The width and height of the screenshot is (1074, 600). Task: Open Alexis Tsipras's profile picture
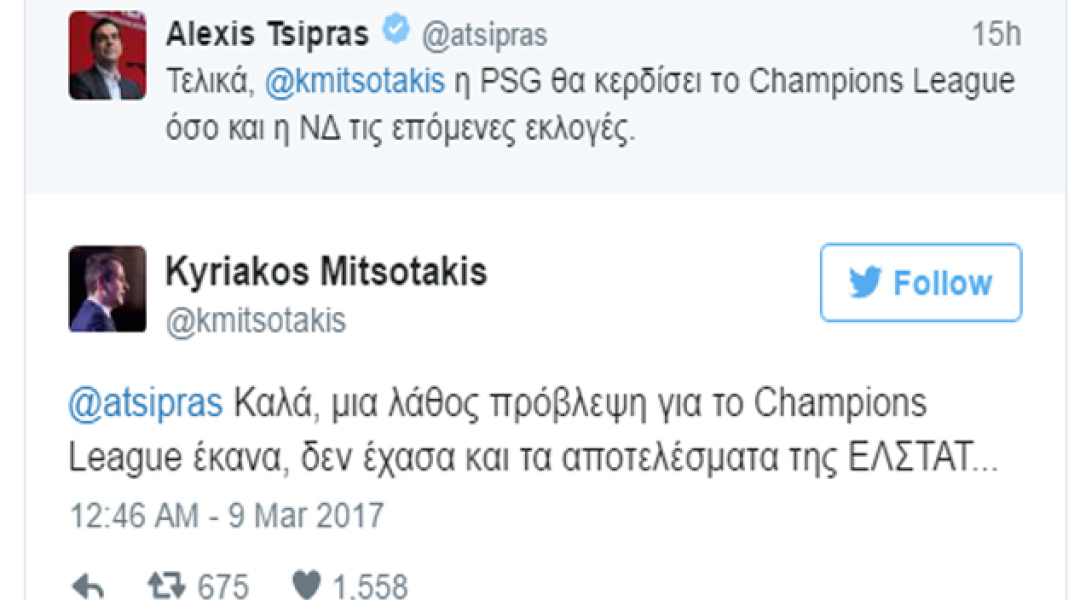click(x=107, y=55)
